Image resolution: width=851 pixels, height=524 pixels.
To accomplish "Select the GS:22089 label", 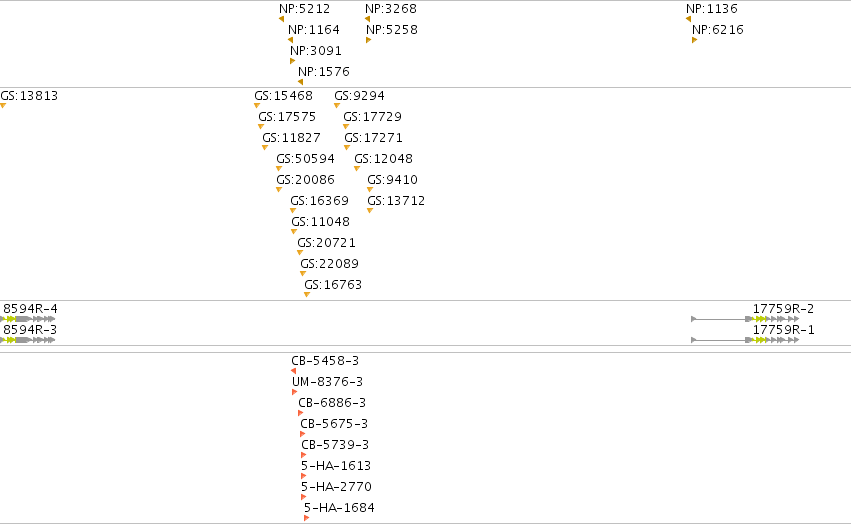I will click(x=329, y=264).
